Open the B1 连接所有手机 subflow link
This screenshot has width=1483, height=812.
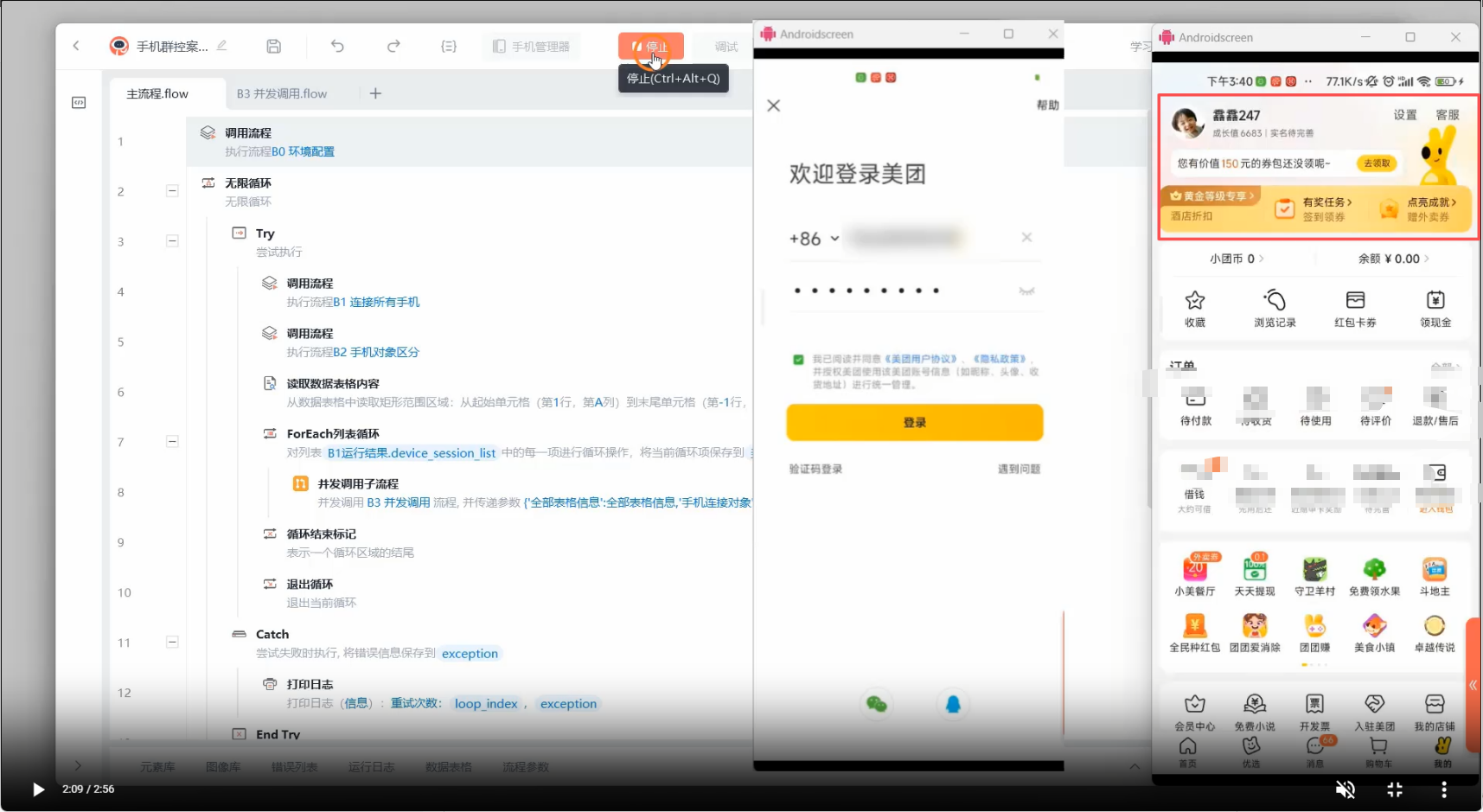point(377,302)
